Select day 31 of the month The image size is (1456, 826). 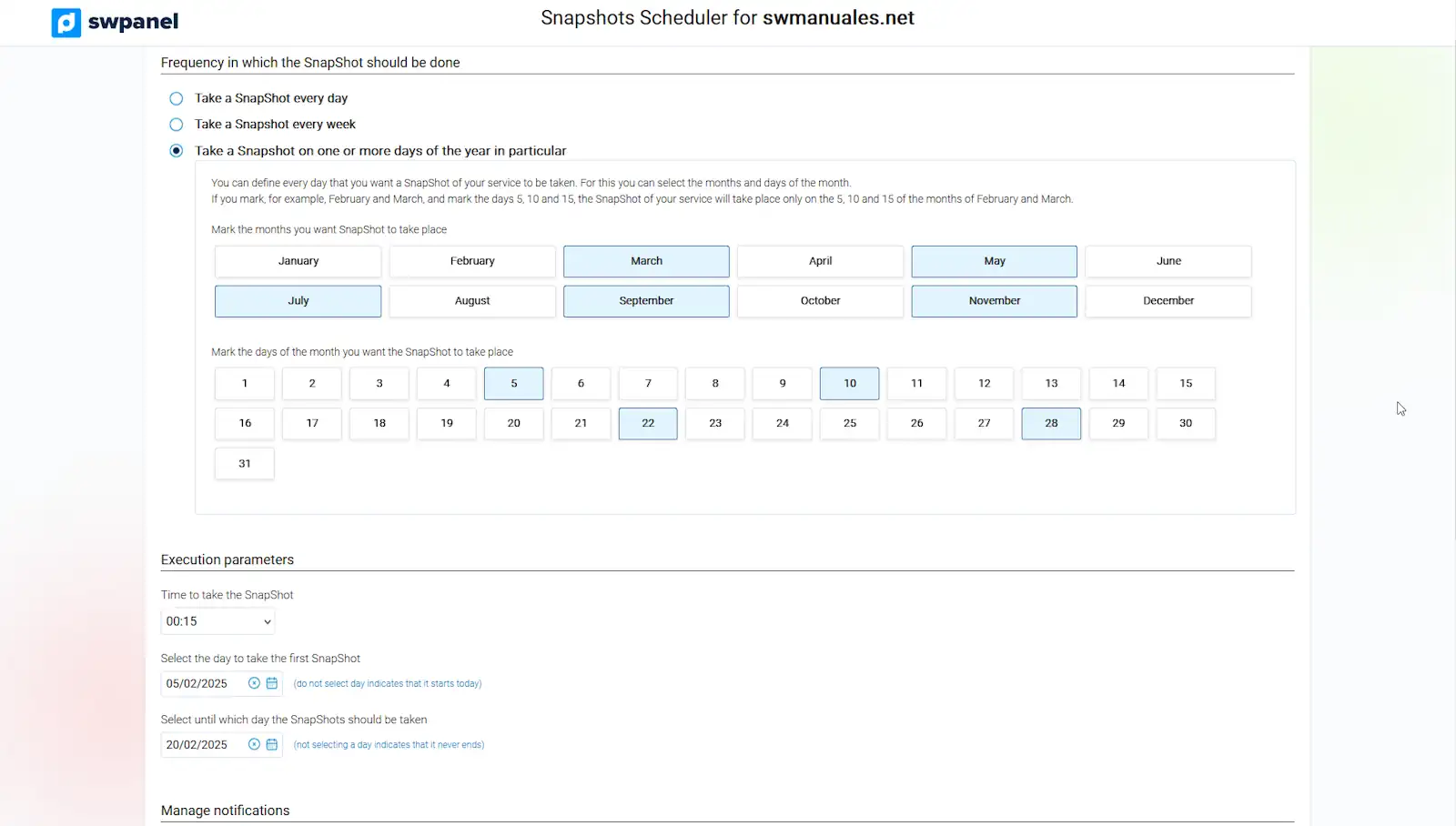pos(245,464)
